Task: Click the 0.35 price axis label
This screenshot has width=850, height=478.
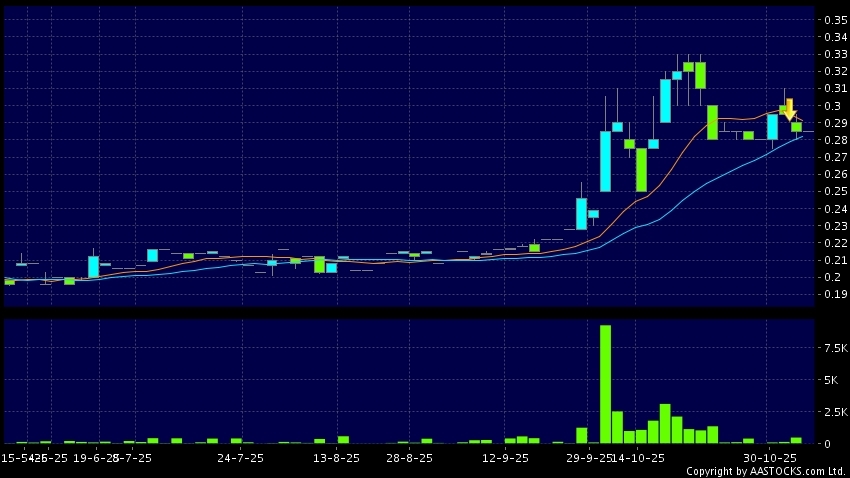Action: 835,20
